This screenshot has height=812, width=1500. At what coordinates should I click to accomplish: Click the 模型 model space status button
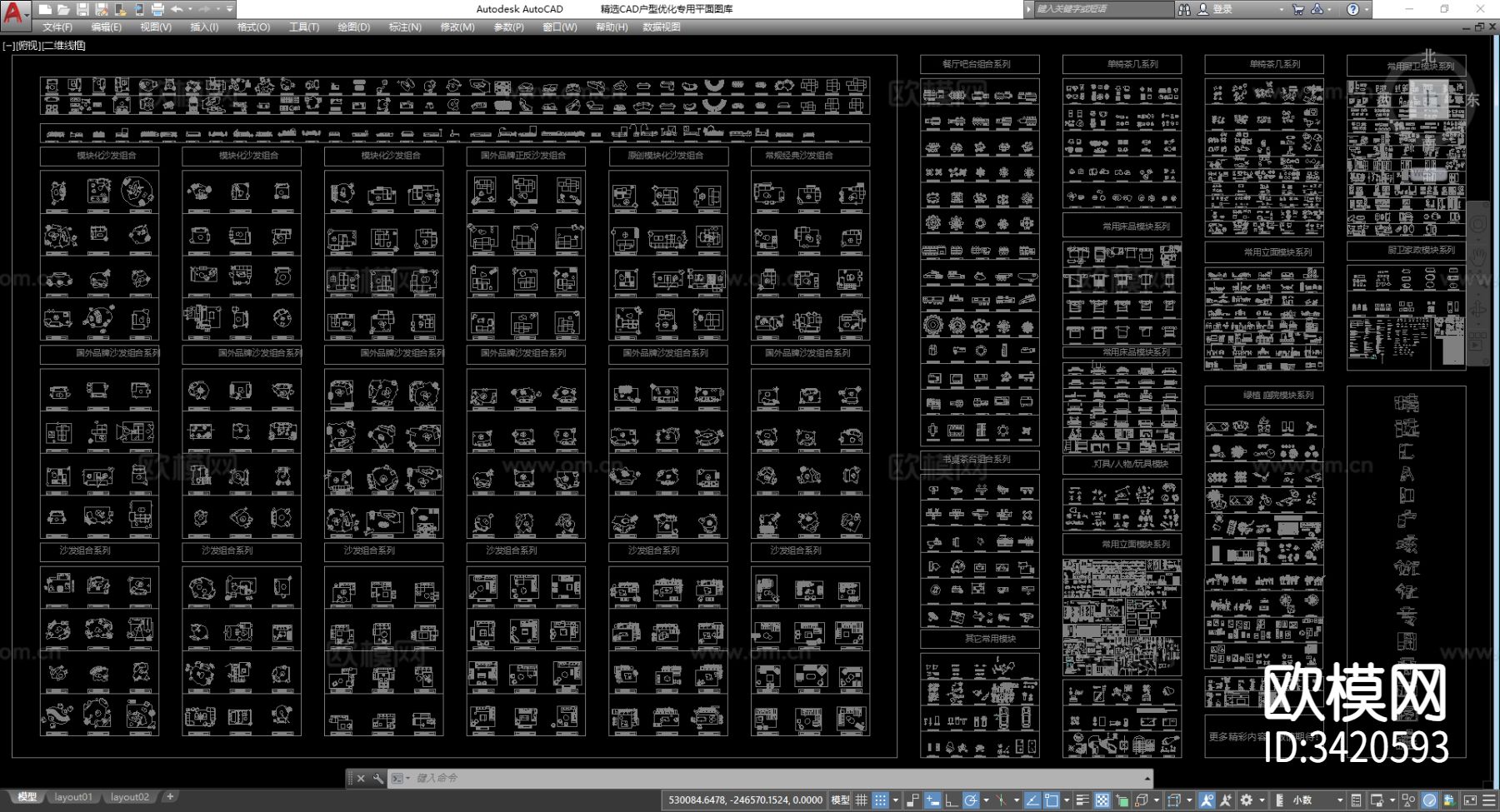tap(840, 800)
